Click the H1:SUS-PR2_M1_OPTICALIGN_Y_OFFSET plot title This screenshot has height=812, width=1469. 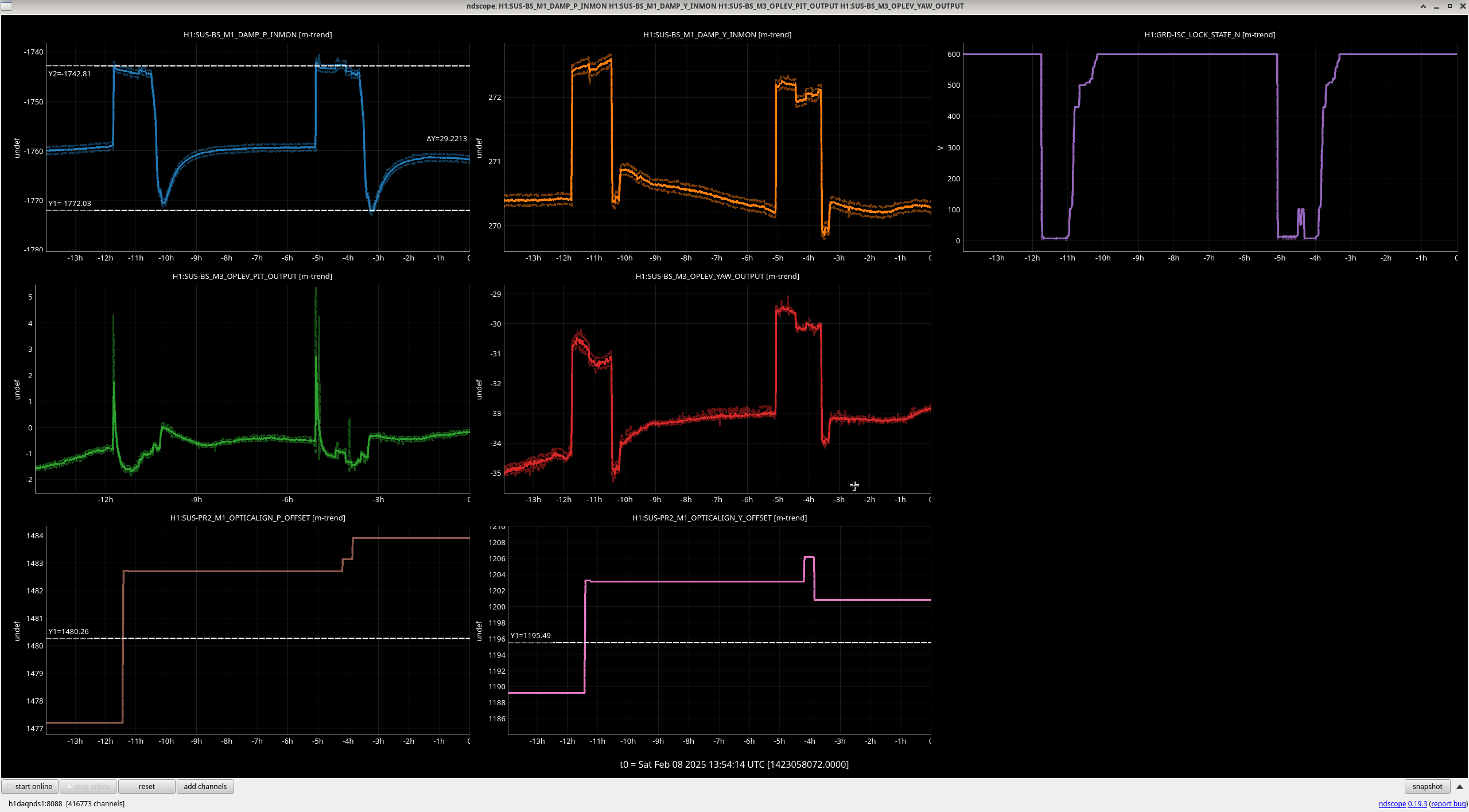720,518
